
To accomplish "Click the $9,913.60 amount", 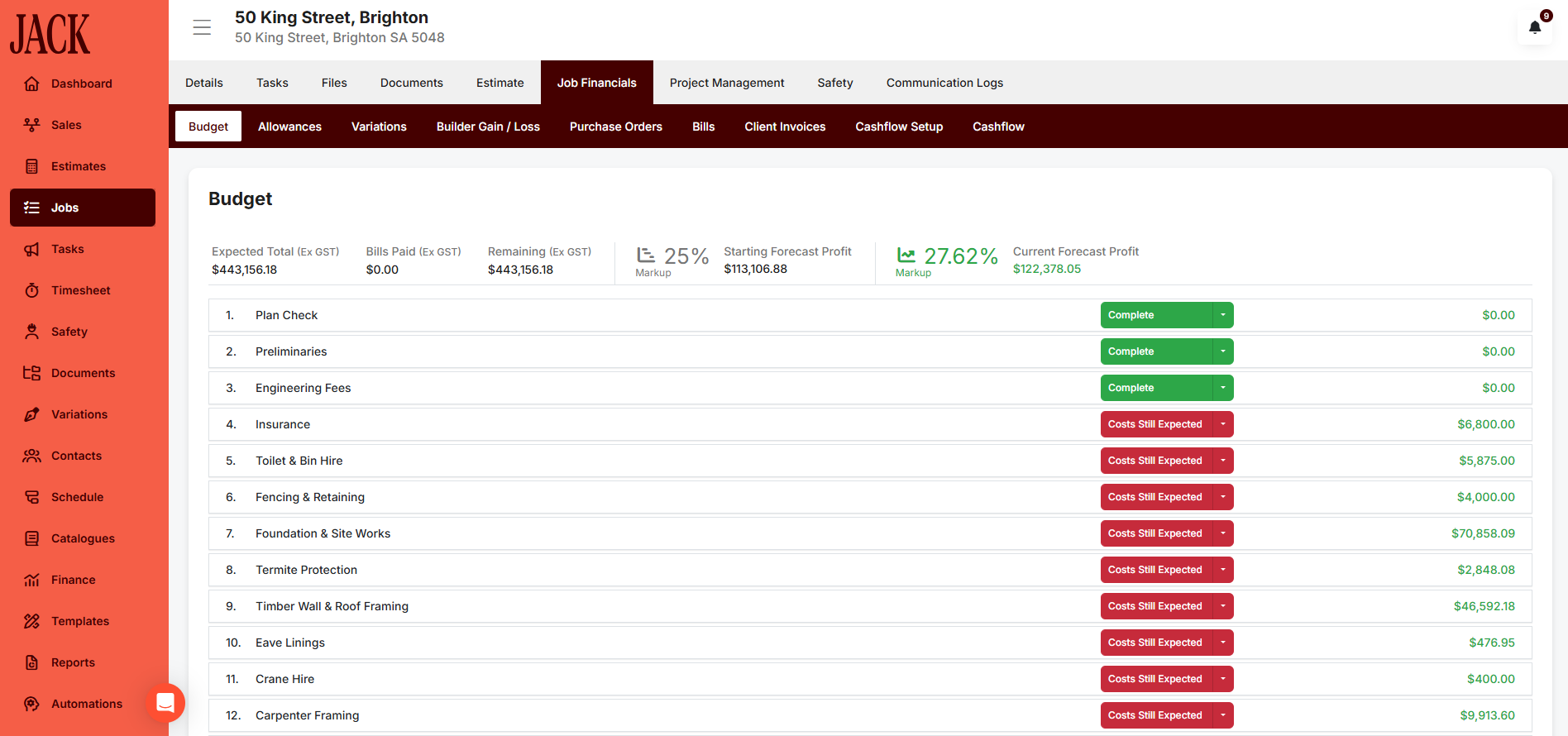I will 1487,715.
